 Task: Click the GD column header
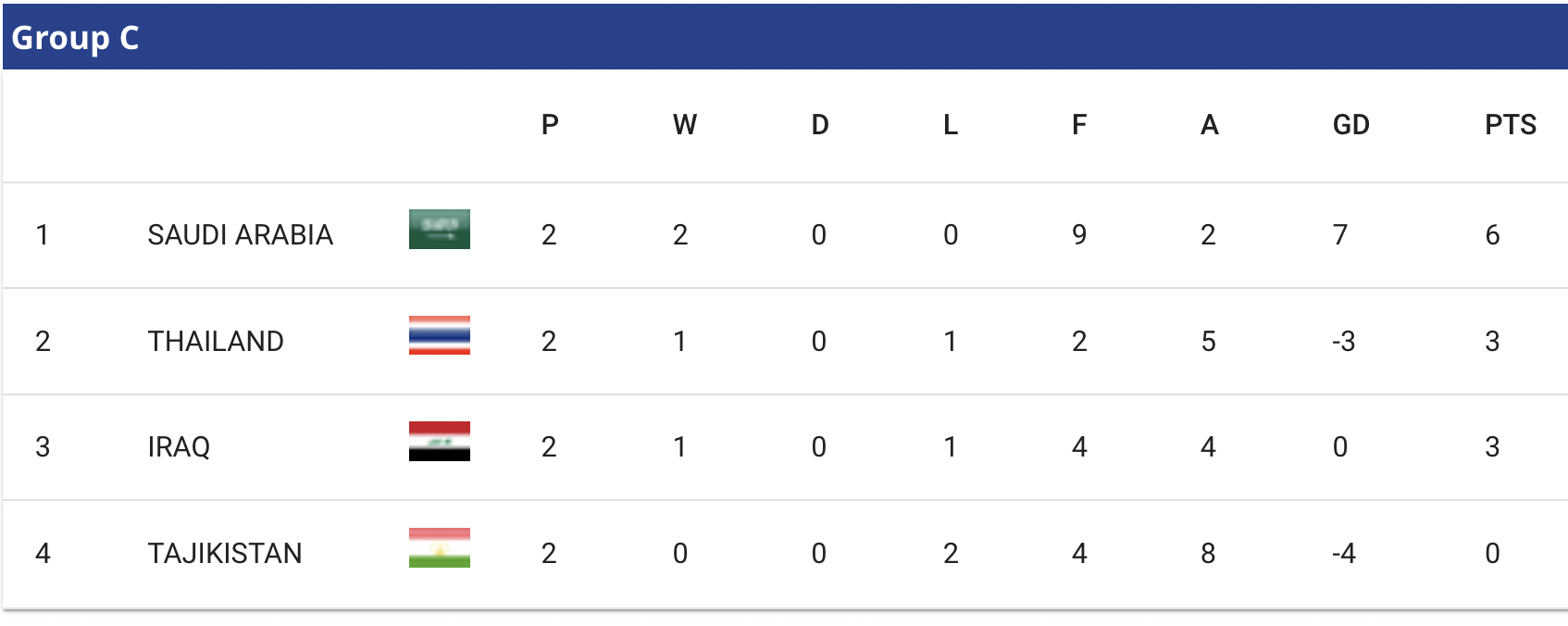(1351, 125)
